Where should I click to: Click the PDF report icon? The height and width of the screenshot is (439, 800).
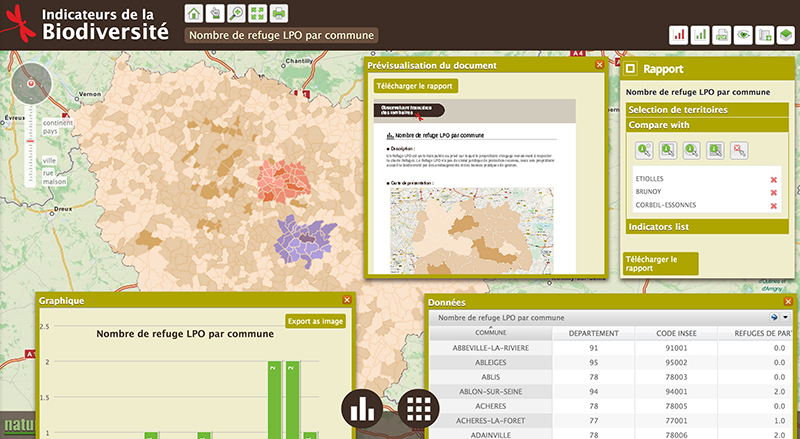coord(721,35)
